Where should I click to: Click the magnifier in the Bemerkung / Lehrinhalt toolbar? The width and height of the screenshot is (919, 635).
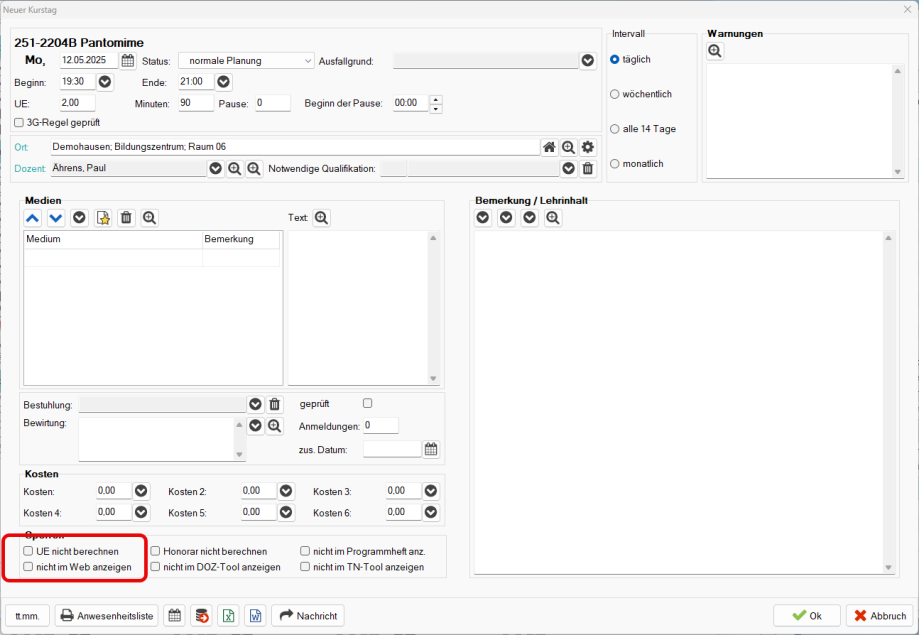(553, 218)
